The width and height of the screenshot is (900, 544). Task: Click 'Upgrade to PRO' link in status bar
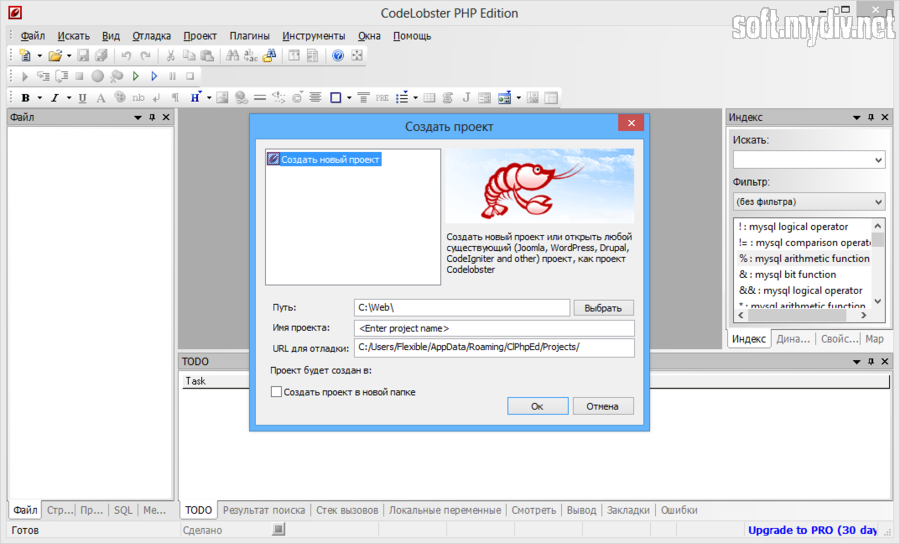[812, 530]
